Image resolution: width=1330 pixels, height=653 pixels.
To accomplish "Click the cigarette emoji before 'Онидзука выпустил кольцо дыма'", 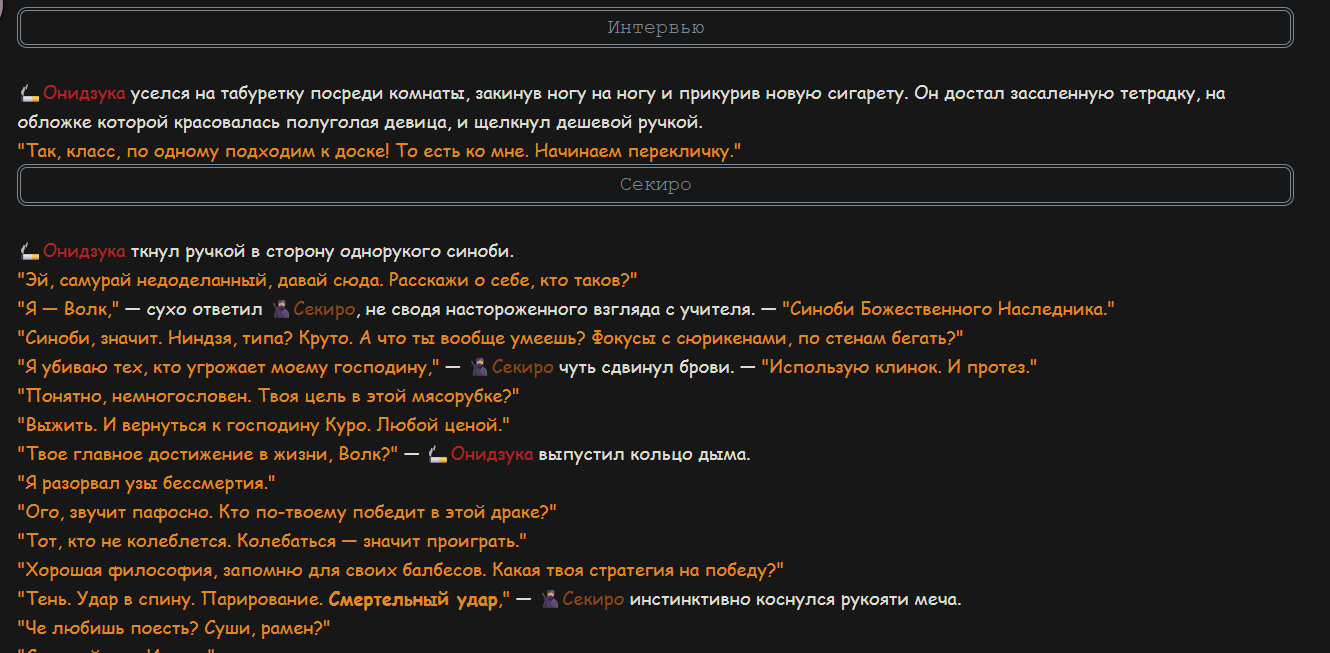I will (x=437, y=454).
